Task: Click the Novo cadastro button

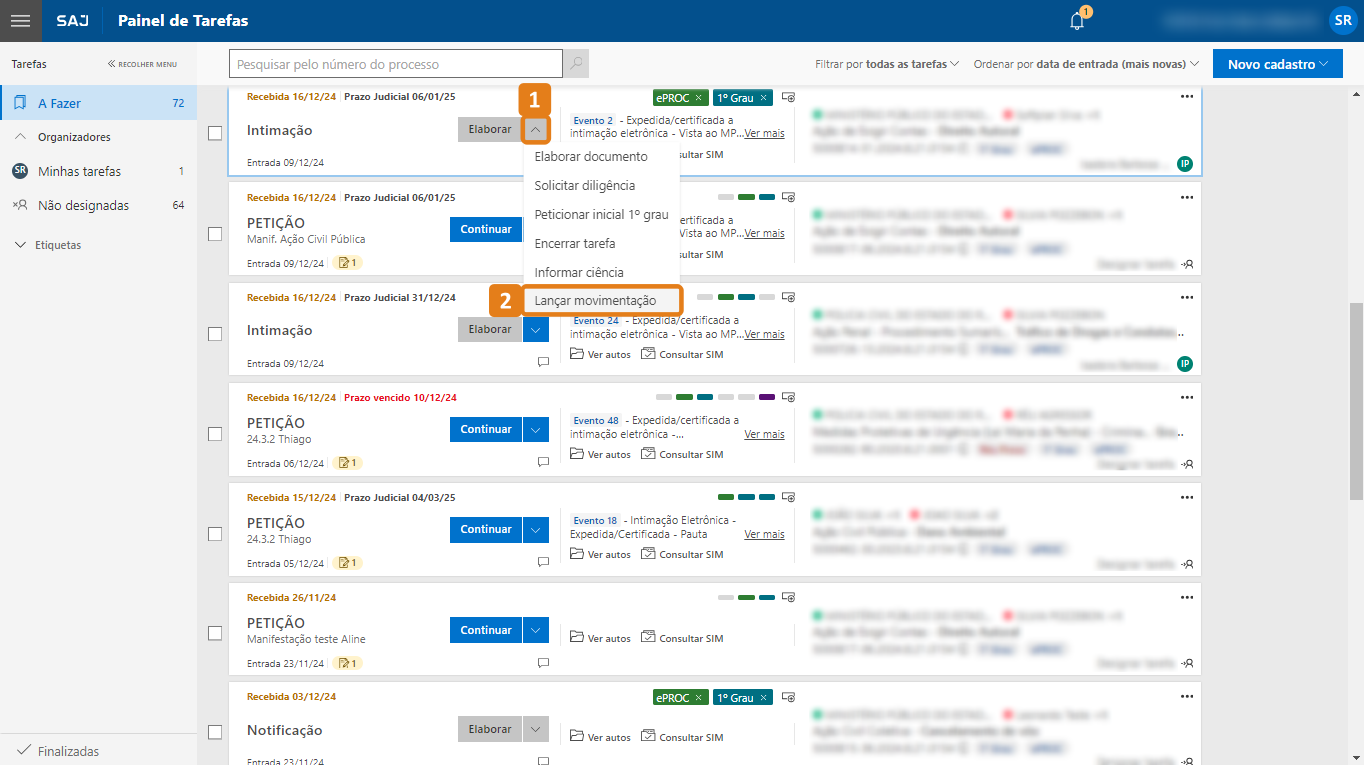Action: click(1277, 64)
